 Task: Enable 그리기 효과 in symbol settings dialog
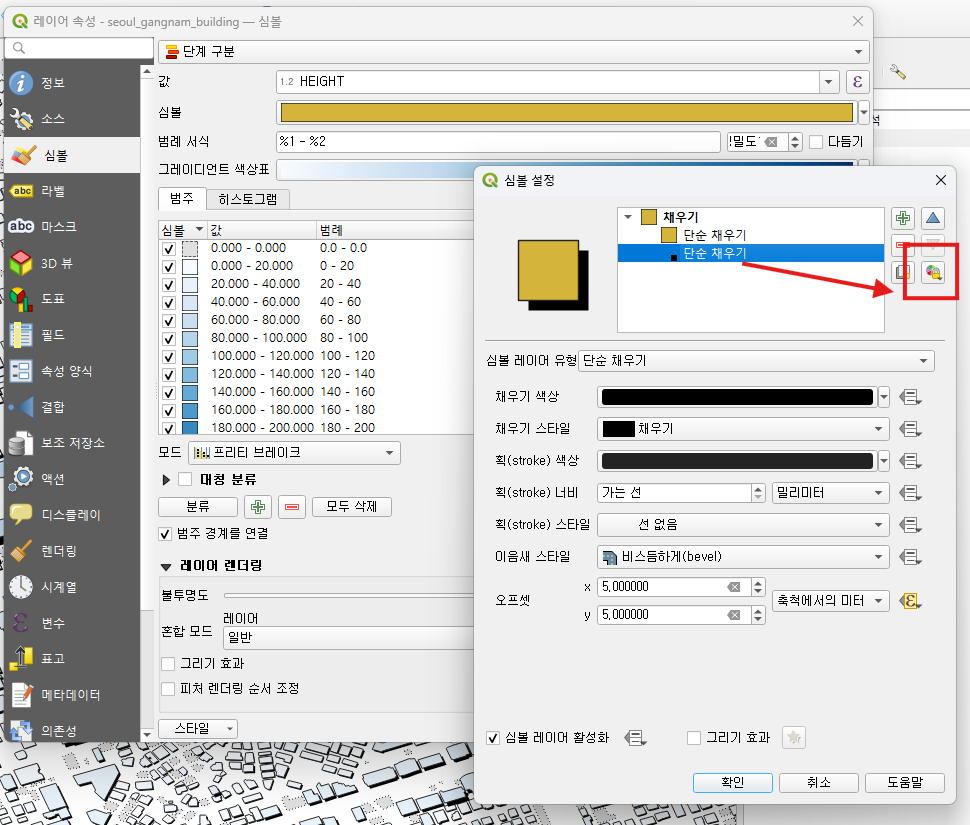tap(693, 738)
